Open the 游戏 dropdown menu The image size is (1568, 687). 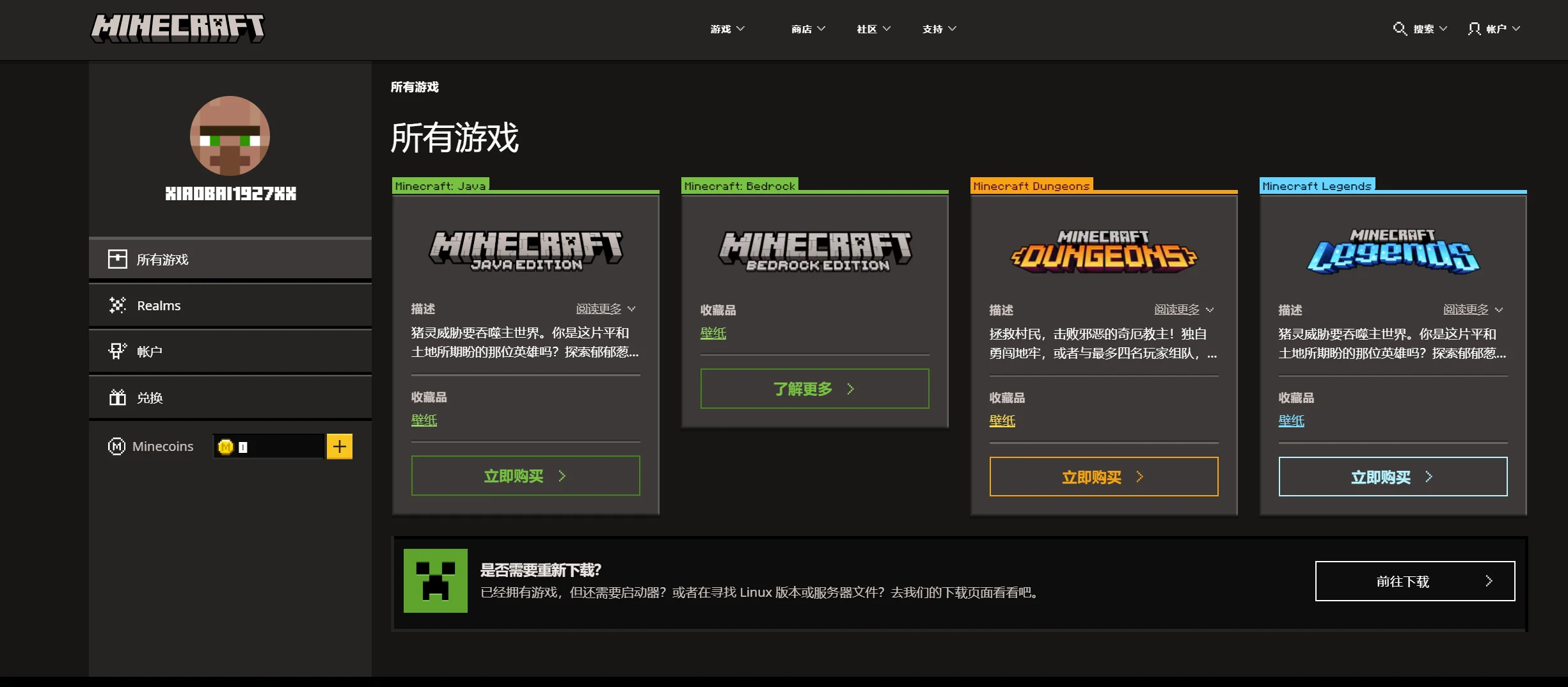[727, 29]
